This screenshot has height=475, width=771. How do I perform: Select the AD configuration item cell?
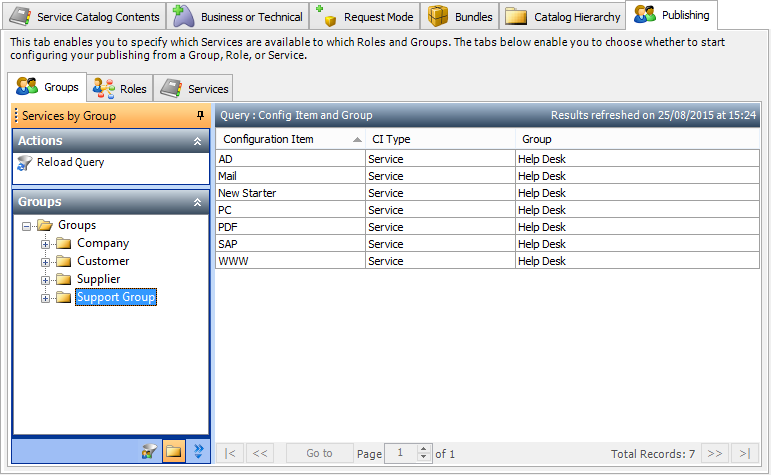290,159
